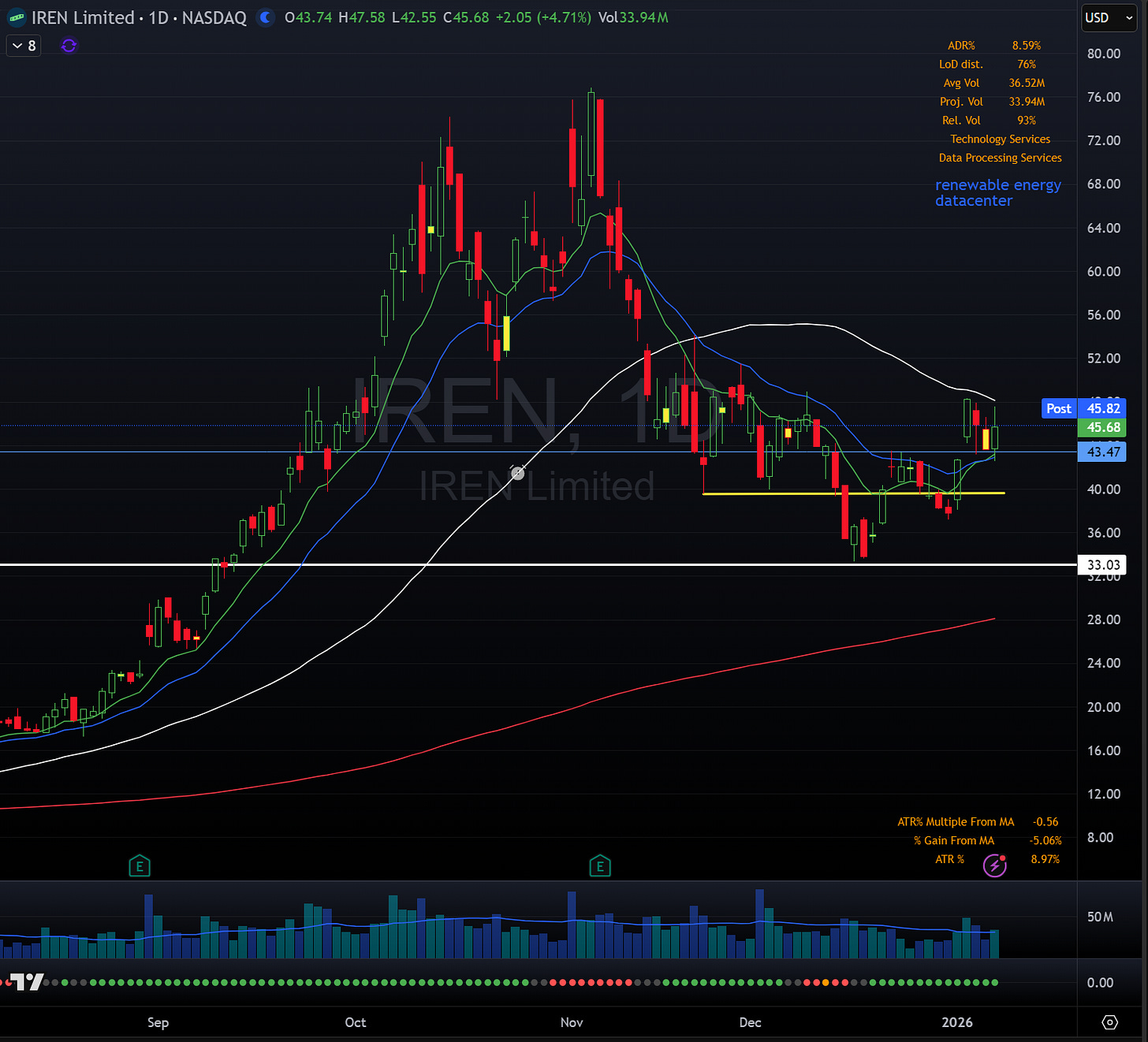Image resolution: width=1148 pixels, height=1042 pixels.
Task: Click '% Gain From MA' label
Action: click(954, 840)
